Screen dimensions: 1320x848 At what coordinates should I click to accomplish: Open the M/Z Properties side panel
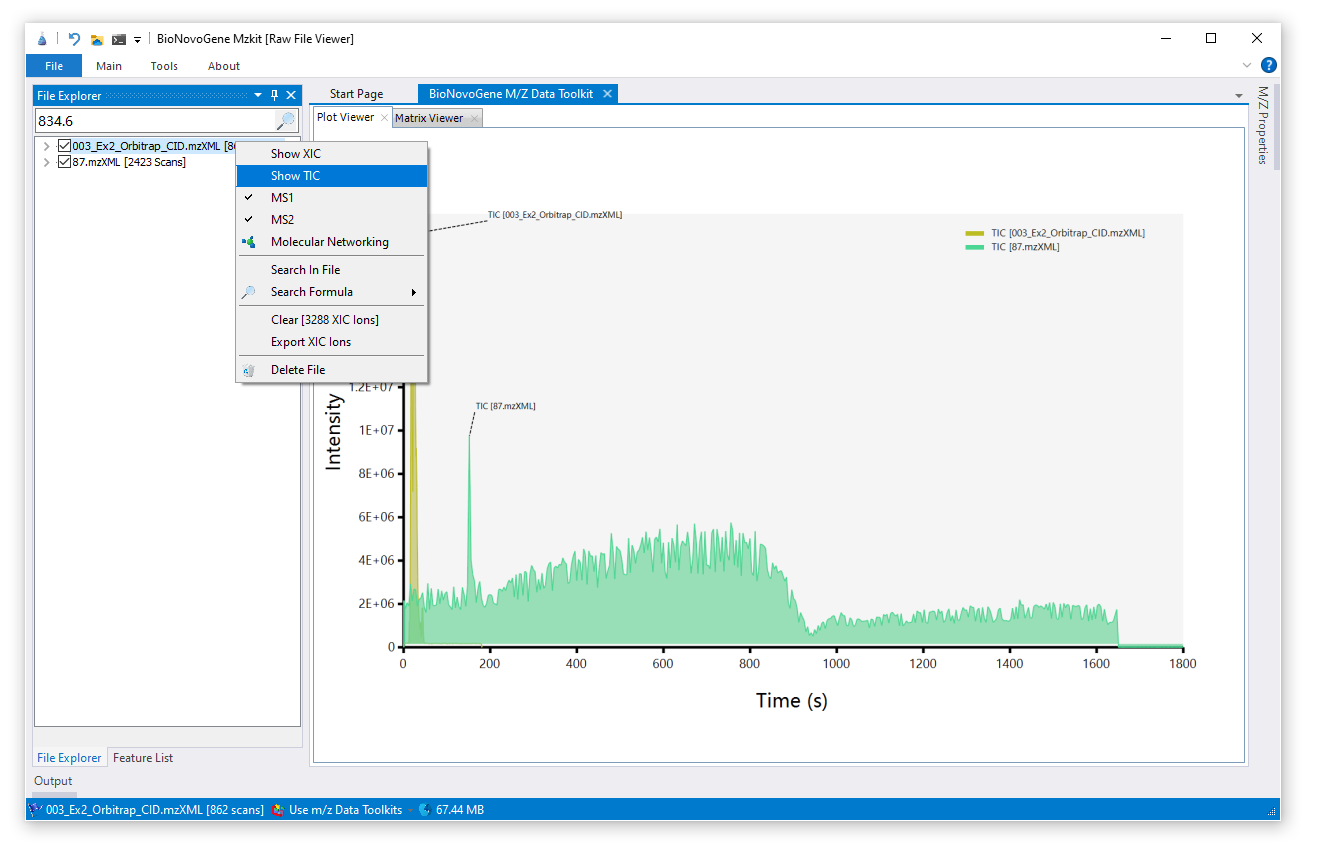tap(1263, 126)
